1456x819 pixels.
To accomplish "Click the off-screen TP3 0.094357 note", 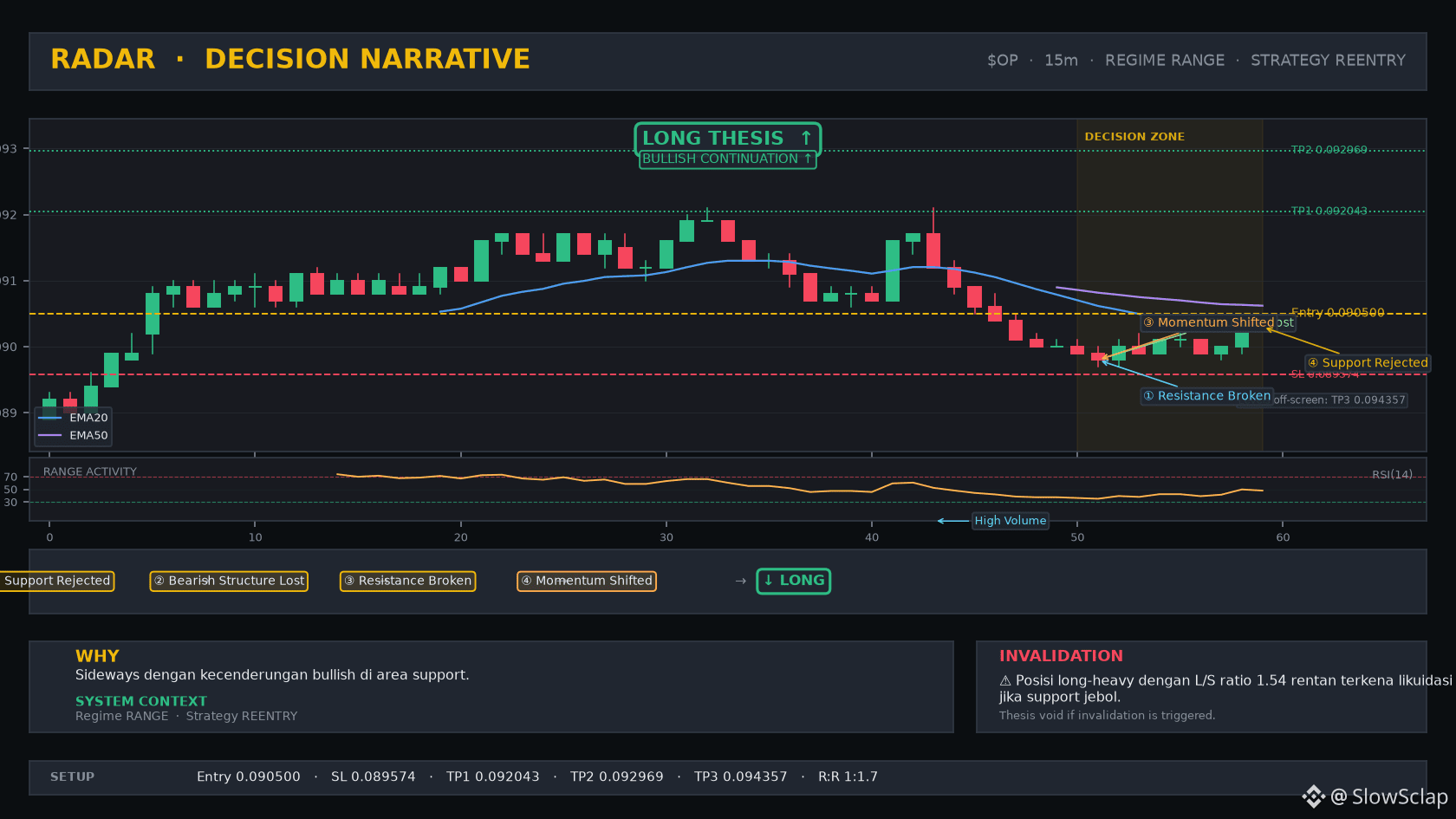I will (1340, 400).
